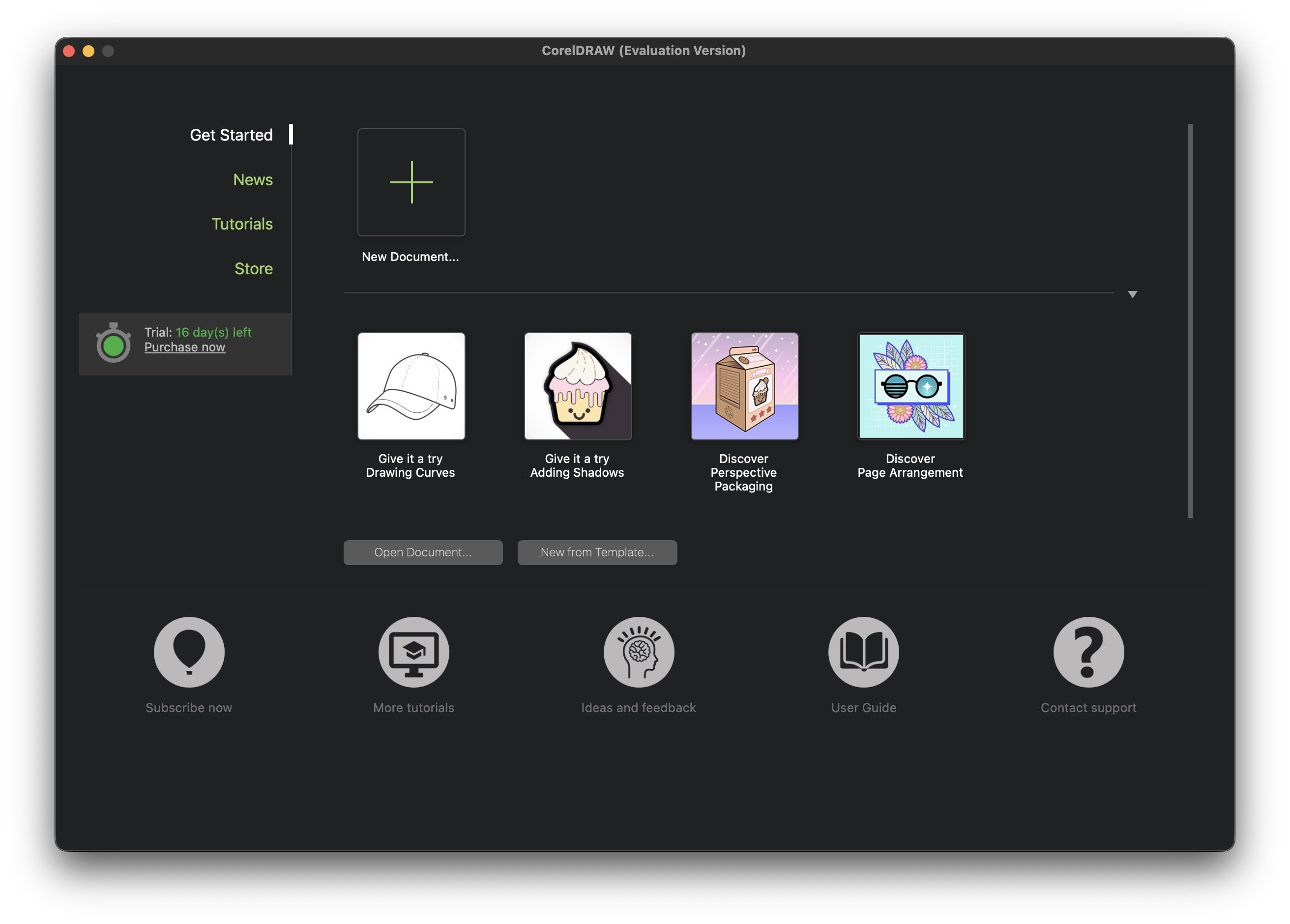
Task: Select the Get Started tab
Action: tap(231, 135)
